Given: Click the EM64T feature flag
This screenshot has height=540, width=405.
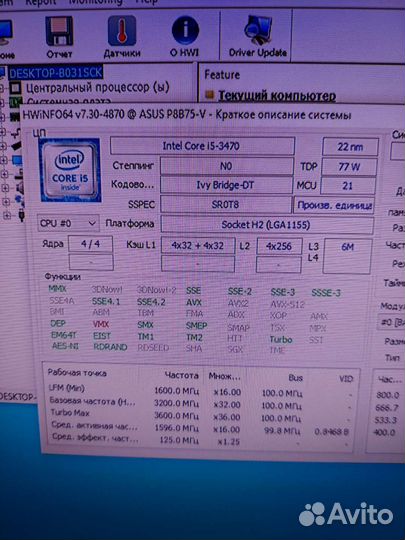Looking at the screenshot, I should click(63, 335).
